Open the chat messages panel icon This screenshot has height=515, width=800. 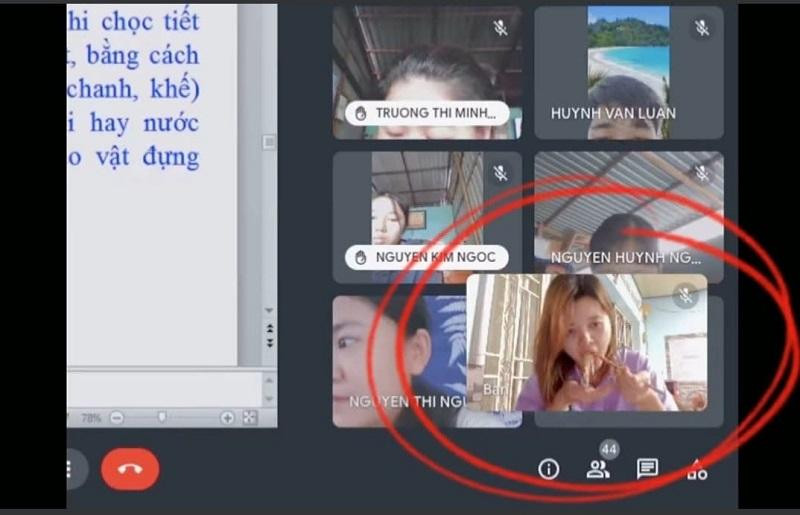click(647, 469)
